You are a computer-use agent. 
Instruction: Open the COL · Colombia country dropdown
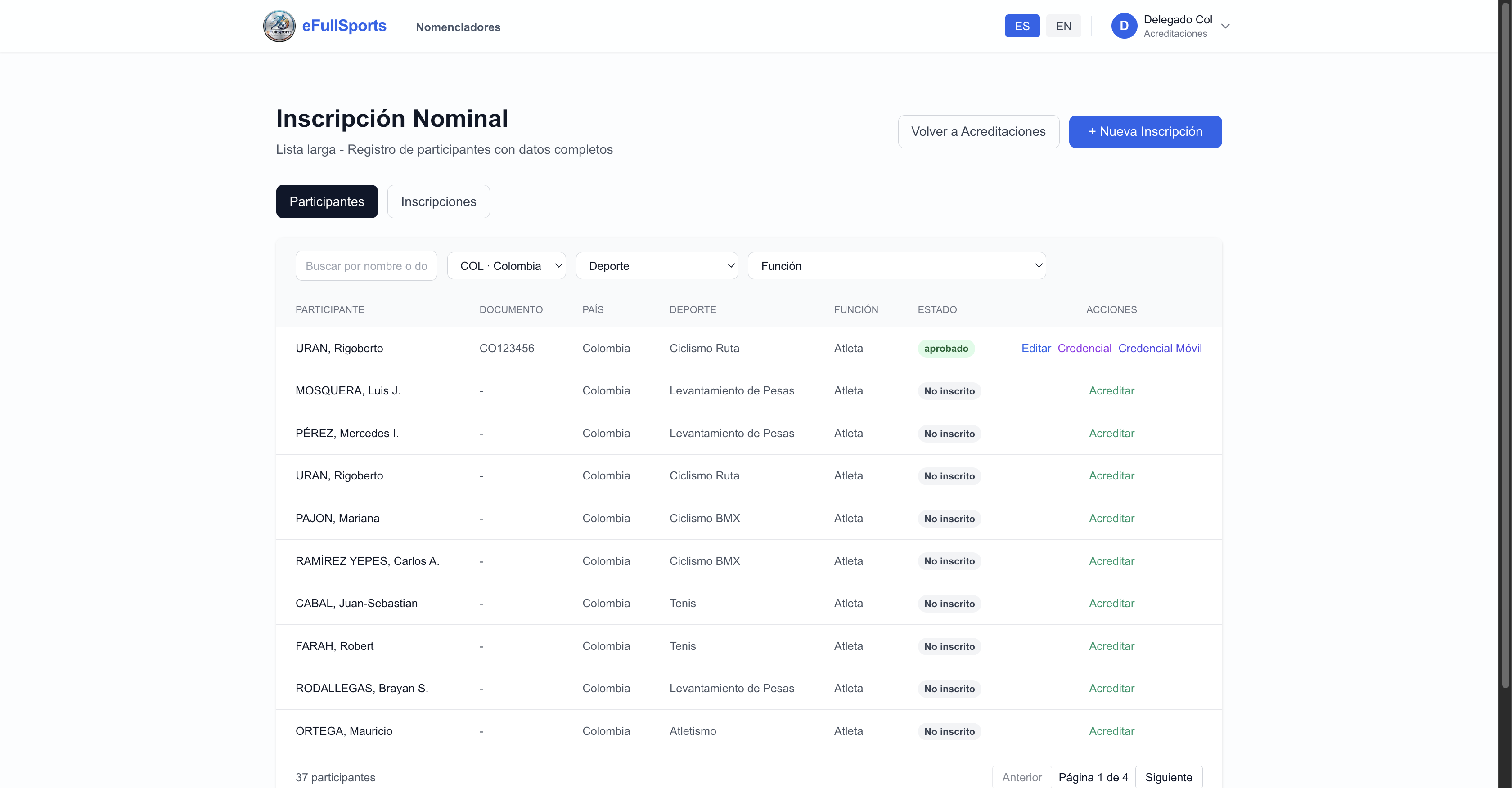pos(506,266)
